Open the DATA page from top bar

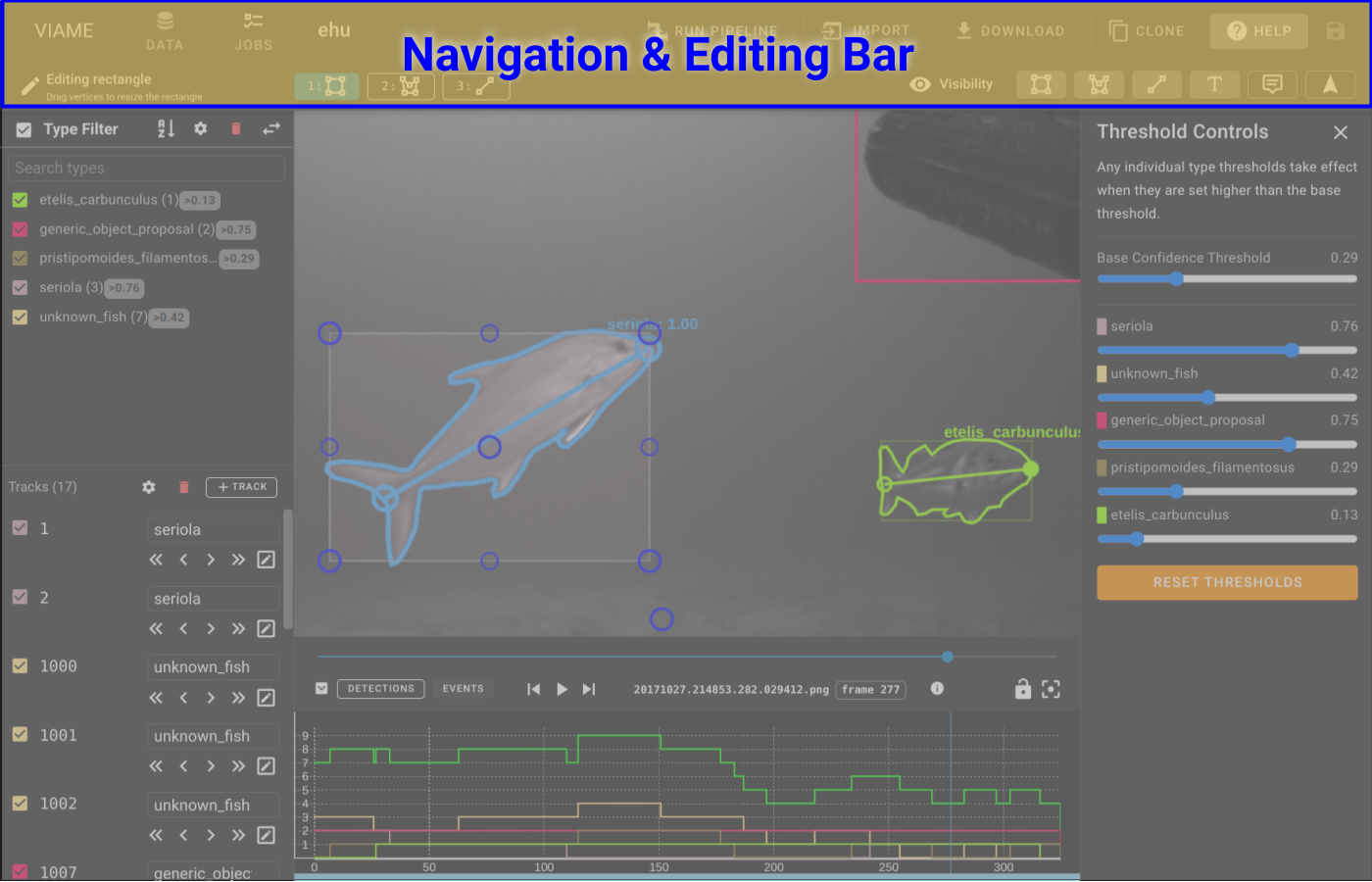(x=165, y=31)
